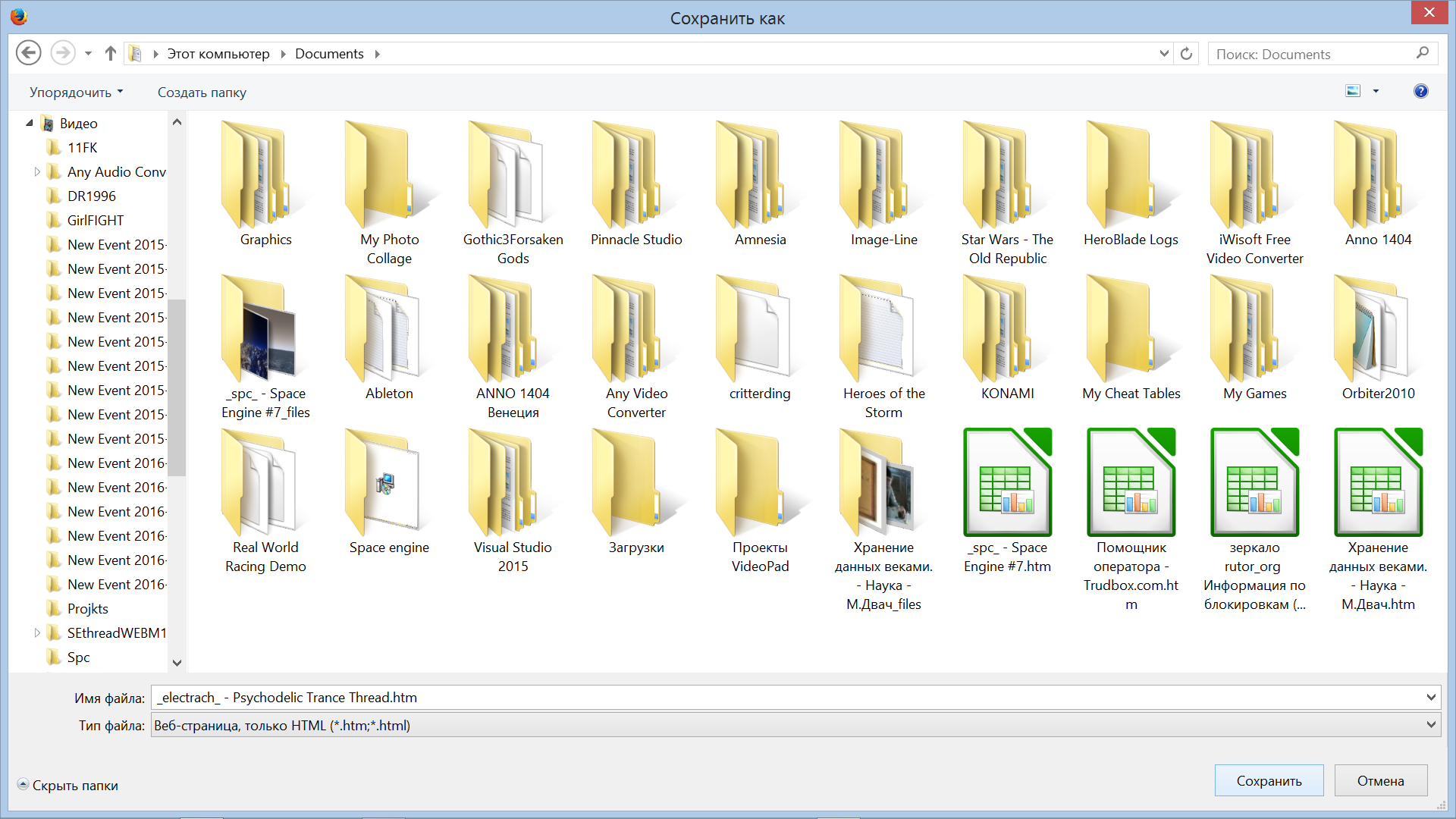Click the Change view icon
This screenshot has height=819, width=1456.
point(1353,91)
